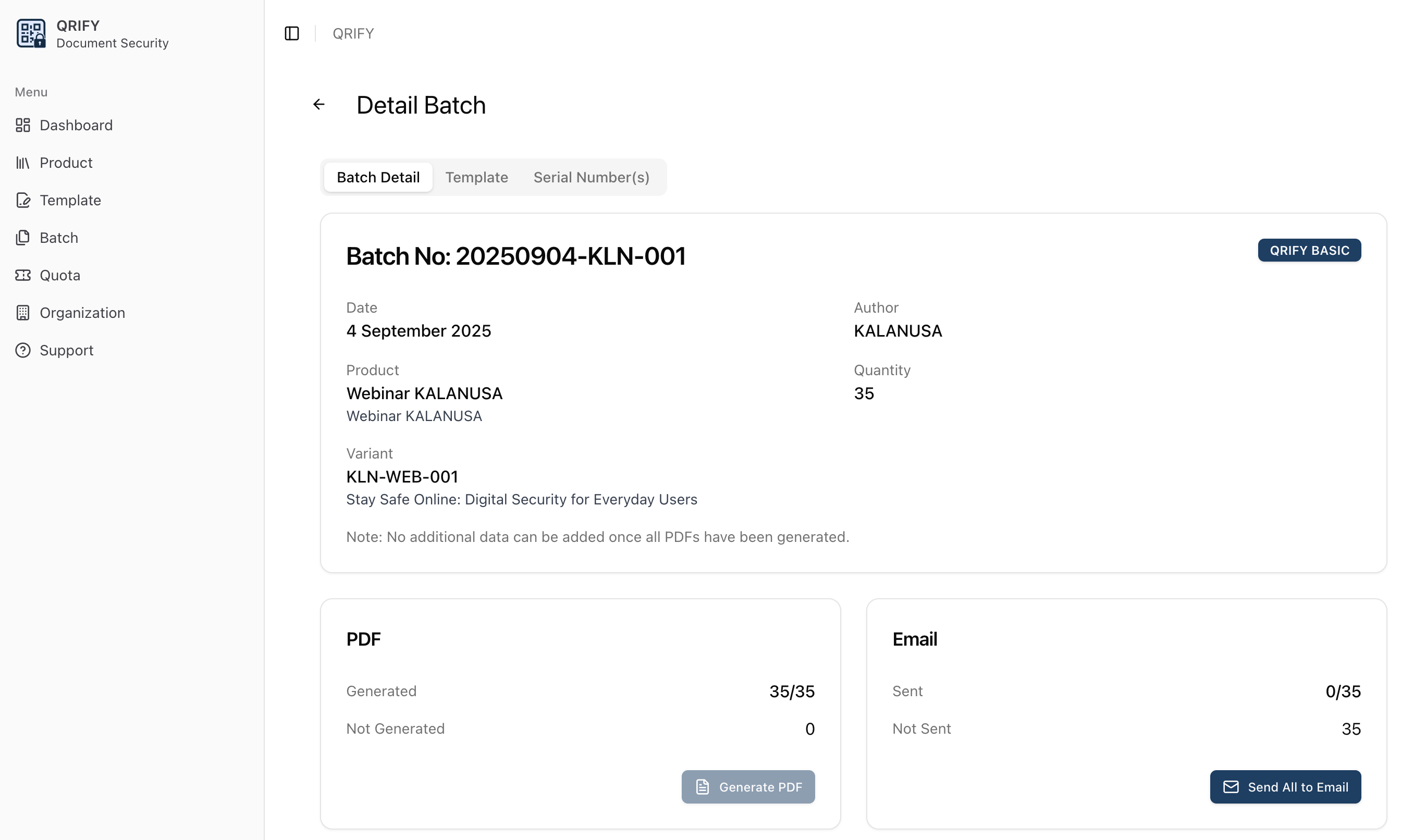Click the Generate PDF button

coord(748,787)
